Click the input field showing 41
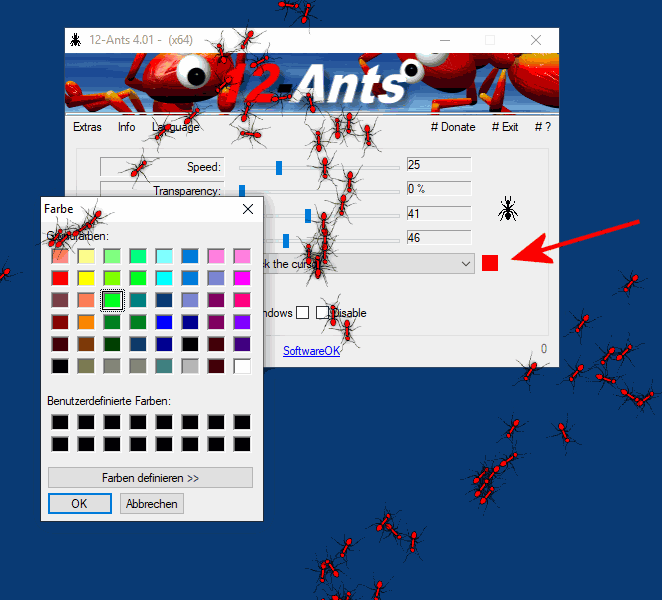This screenshot has height=600, width=662. coord(439,214)
